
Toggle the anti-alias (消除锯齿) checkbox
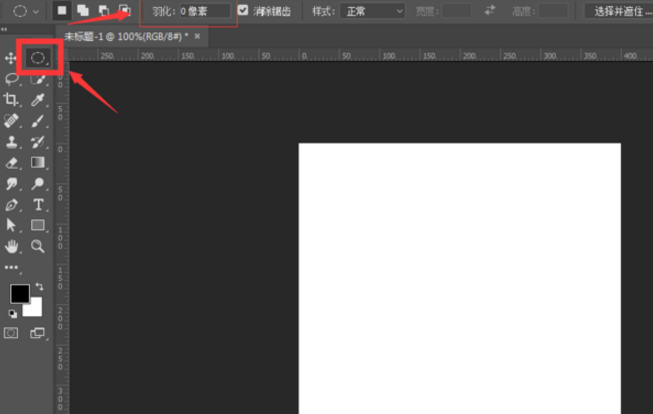243,11
